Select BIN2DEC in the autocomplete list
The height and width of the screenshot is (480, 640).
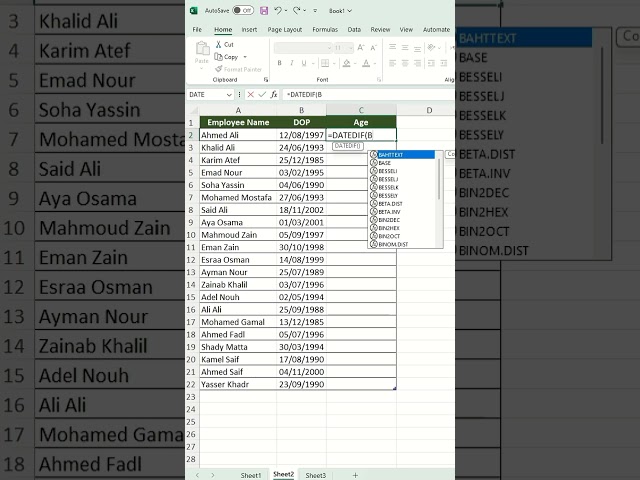coord(402,220)
